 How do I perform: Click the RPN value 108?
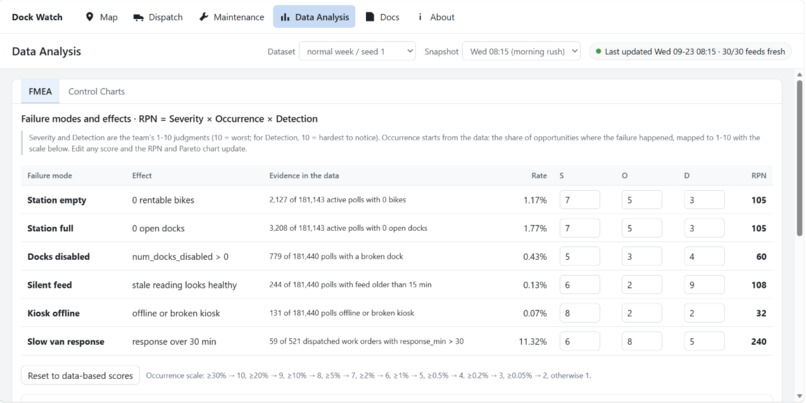(758, 285)
